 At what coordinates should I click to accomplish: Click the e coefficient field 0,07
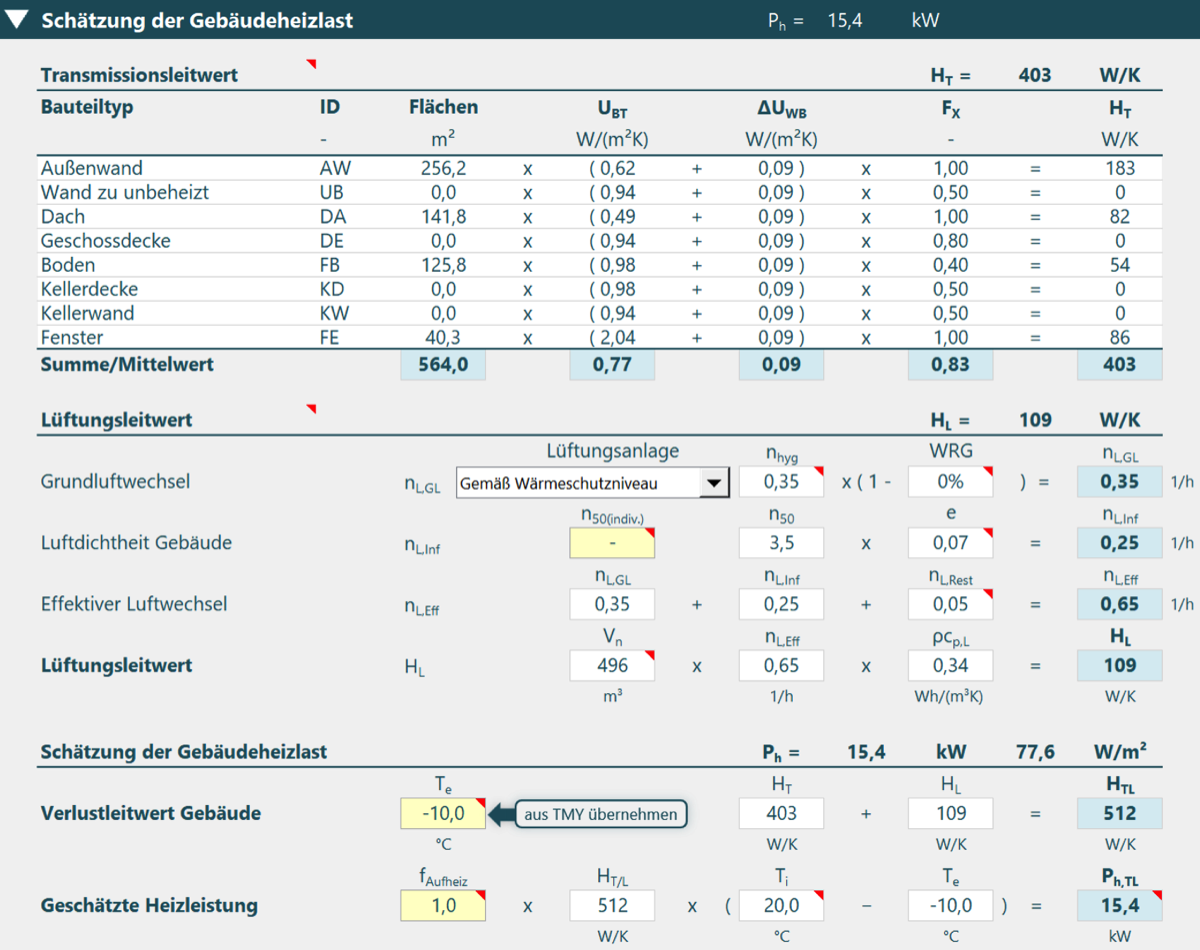click(951, 543)
